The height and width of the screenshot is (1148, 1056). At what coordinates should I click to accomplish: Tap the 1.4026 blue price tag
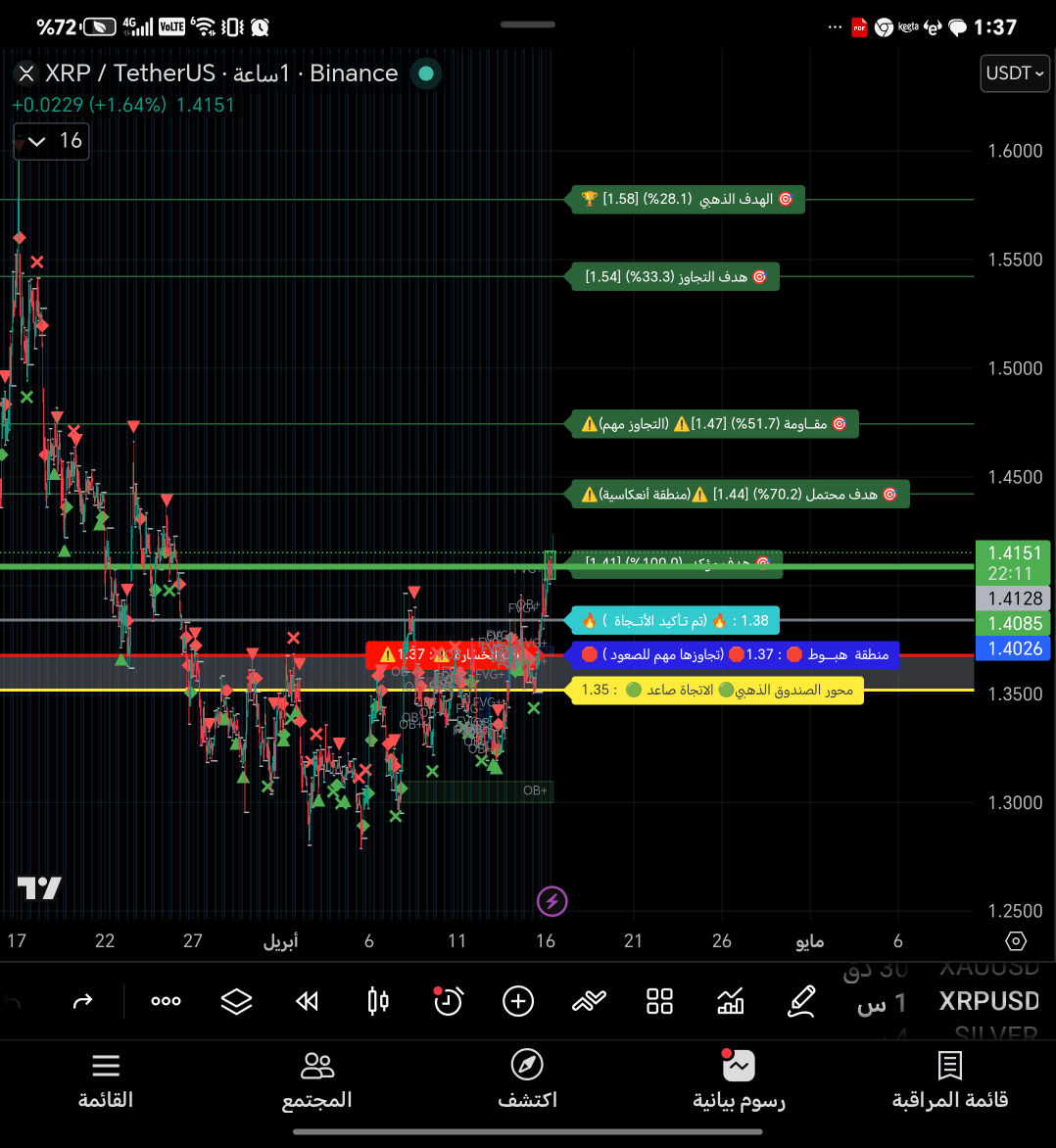(1014, 647)
